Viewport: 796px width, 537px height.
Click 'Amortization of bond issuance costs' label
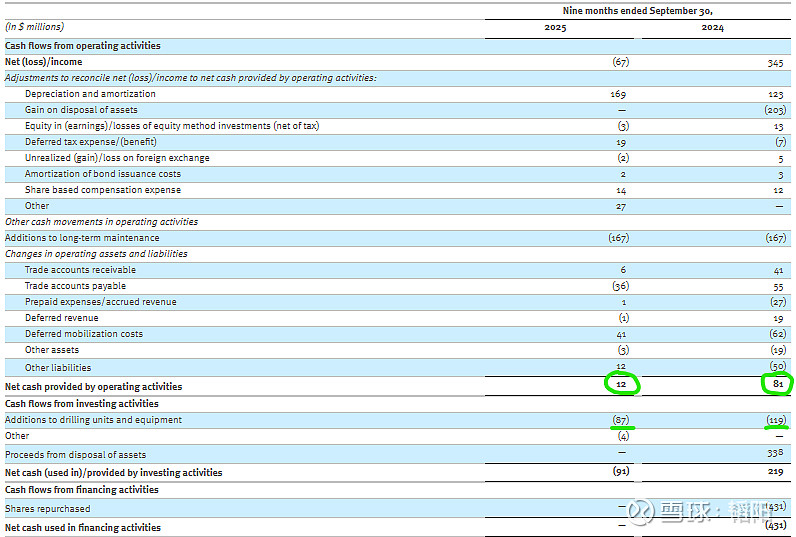coord(103,174)
